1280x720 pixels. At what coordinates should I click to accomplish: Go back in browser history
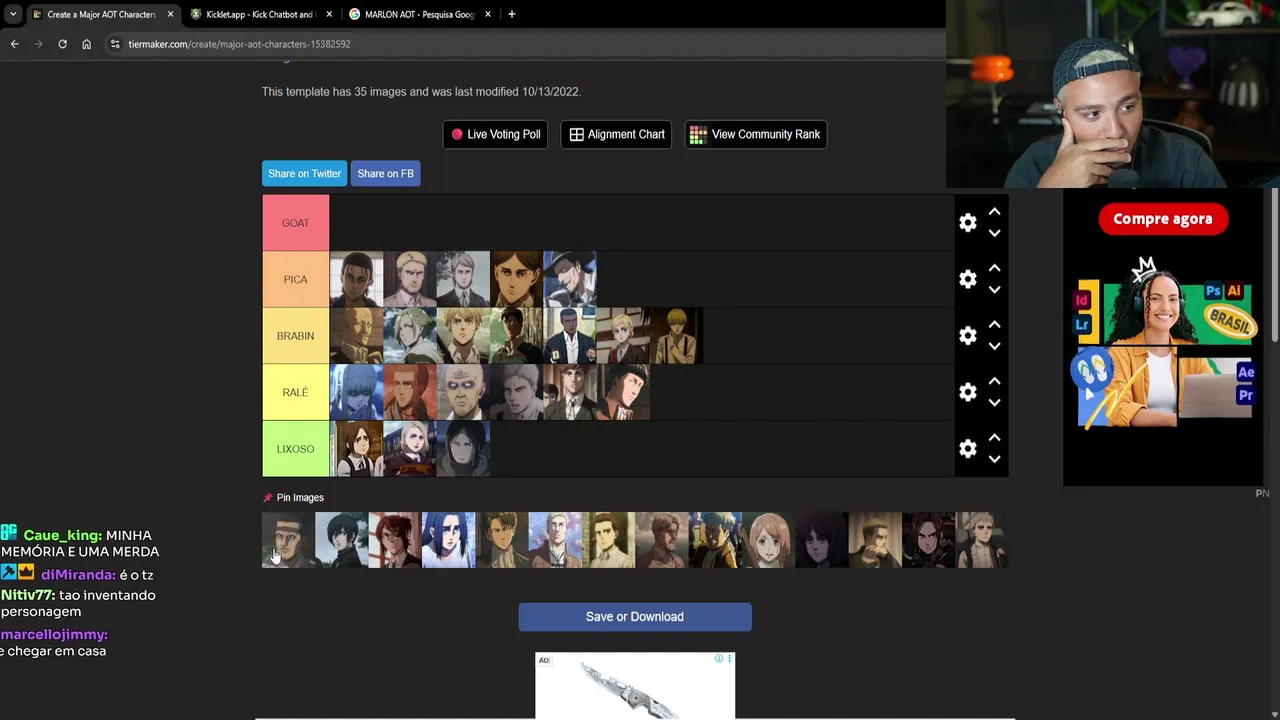(x=14, y=44)
